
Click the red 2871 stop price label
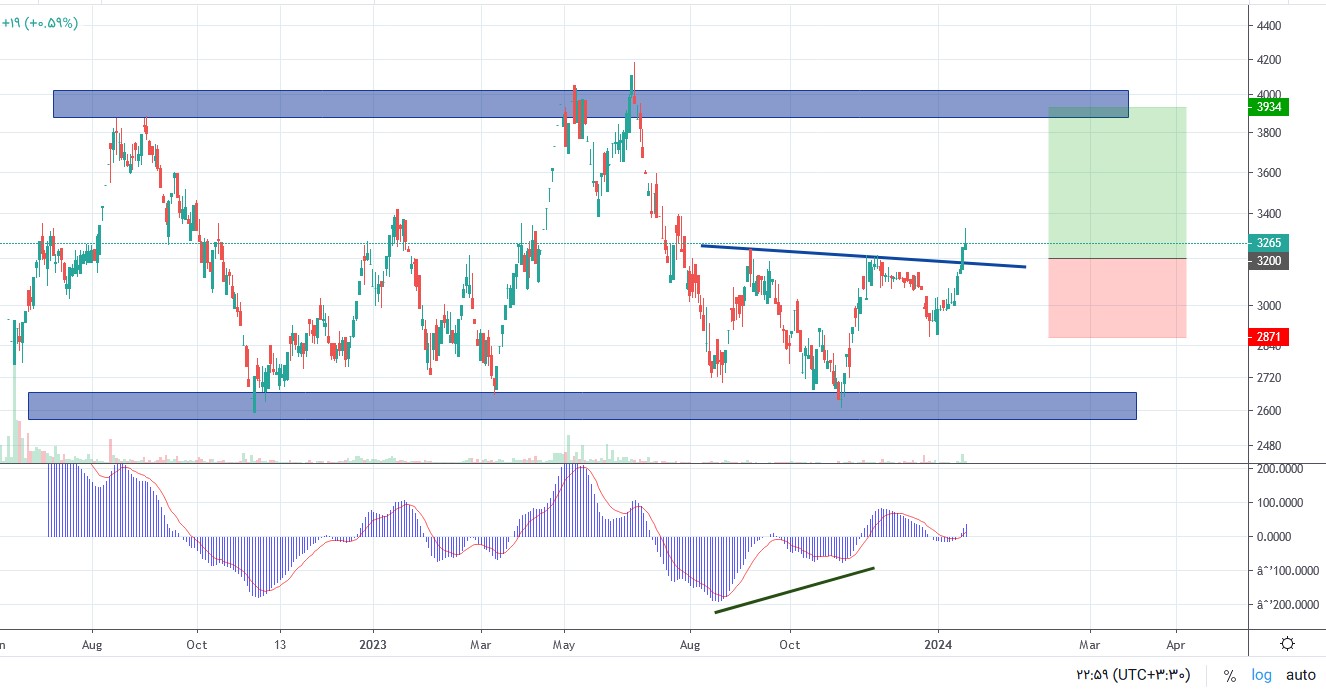point(1270,337)
